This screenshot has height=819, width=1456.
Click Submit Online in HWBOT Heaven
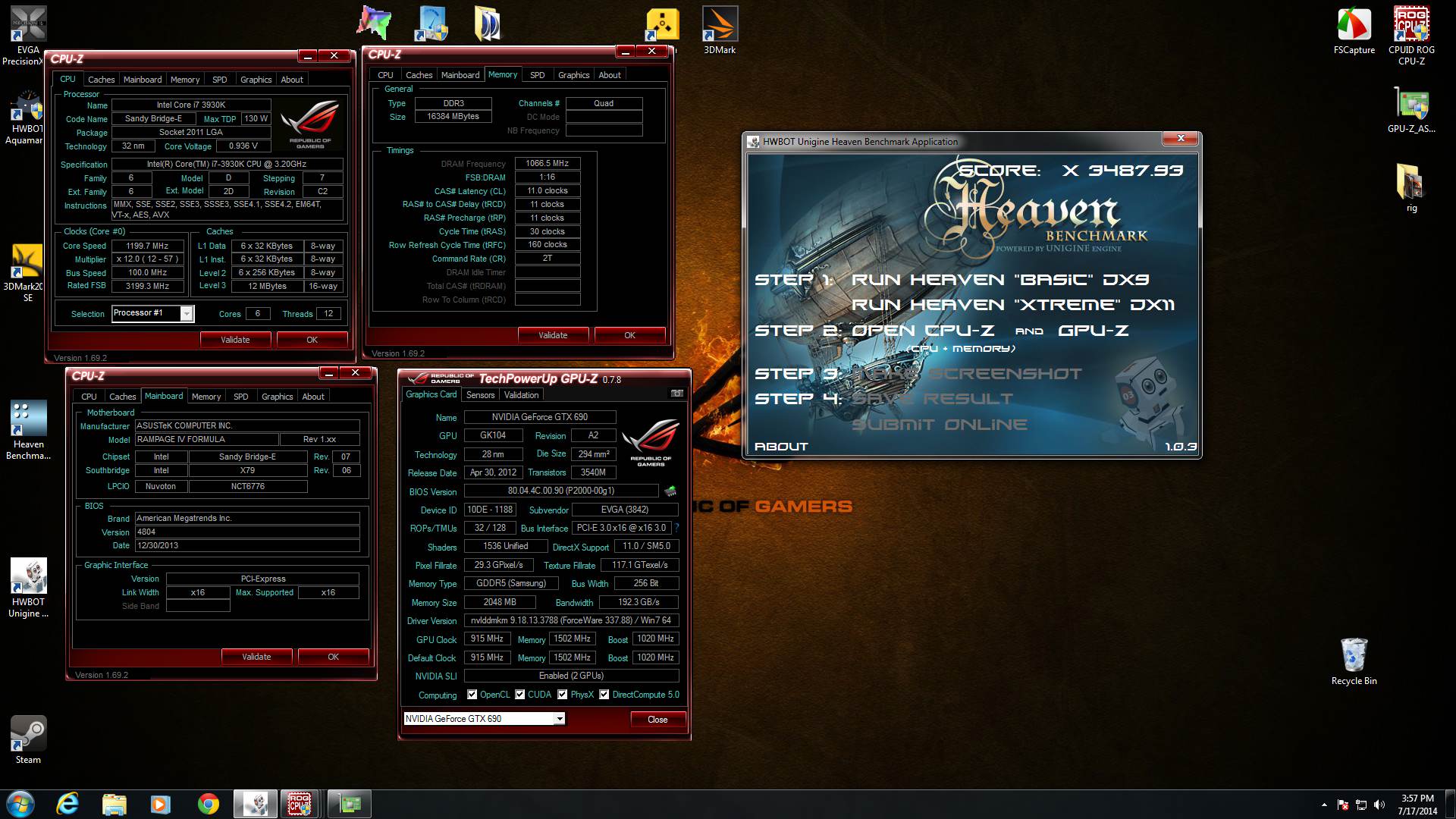[x=940, y=425]
